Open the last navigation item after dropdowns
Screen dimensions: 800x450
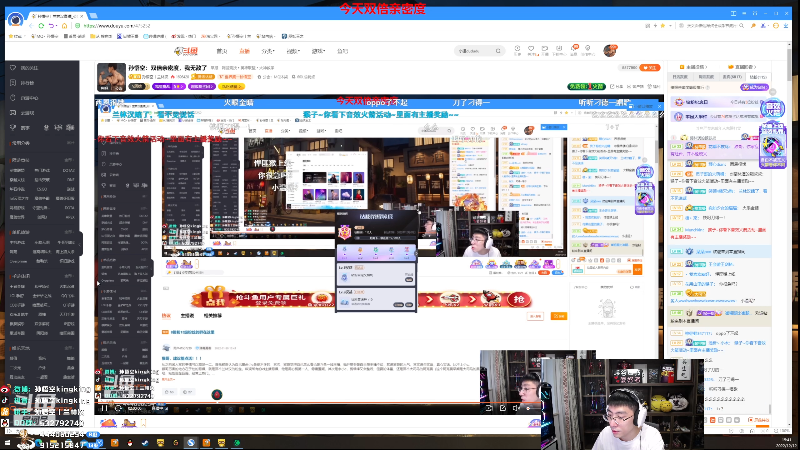[x=342, y=51]
